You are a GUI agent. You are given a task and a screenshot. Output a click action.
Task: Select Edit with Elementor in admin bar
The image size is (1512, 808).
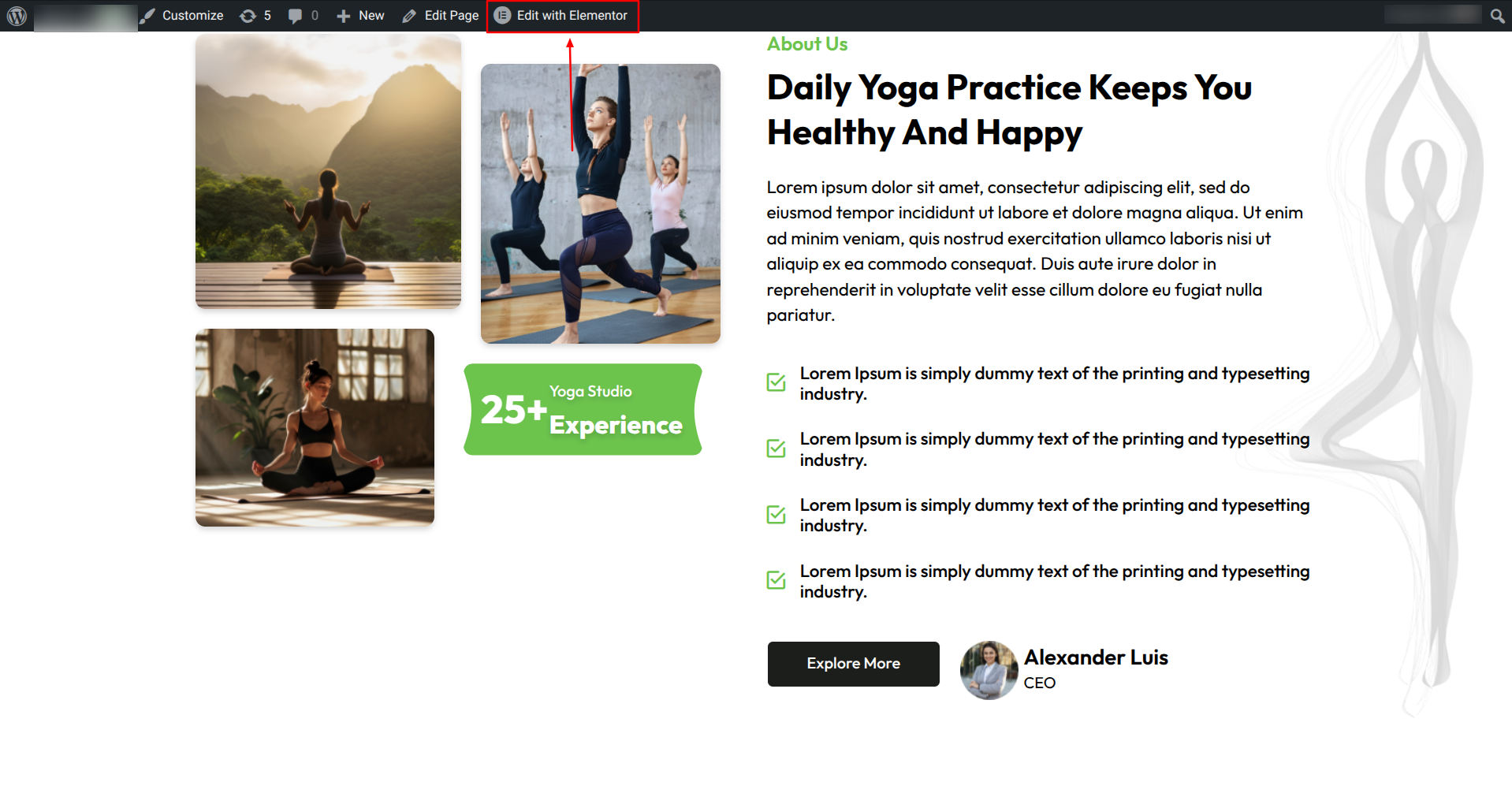(563, 16)
